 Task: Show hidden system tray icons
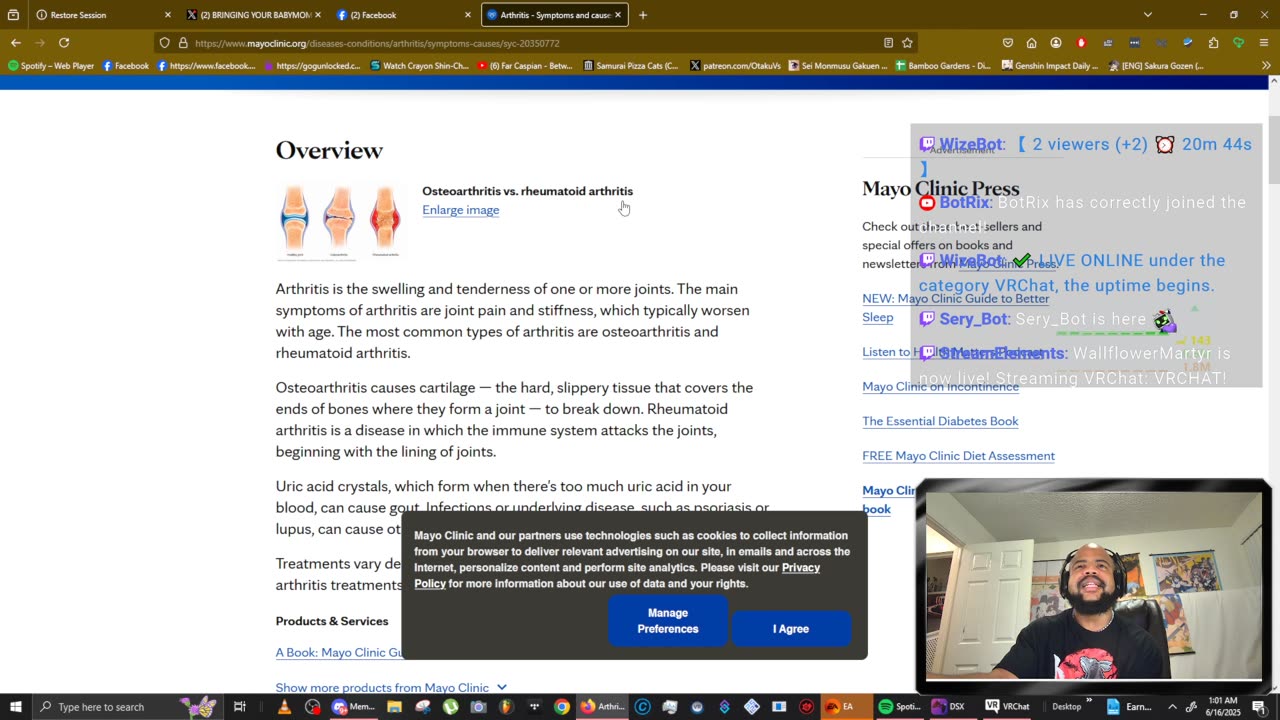[x=1172, y=707]
